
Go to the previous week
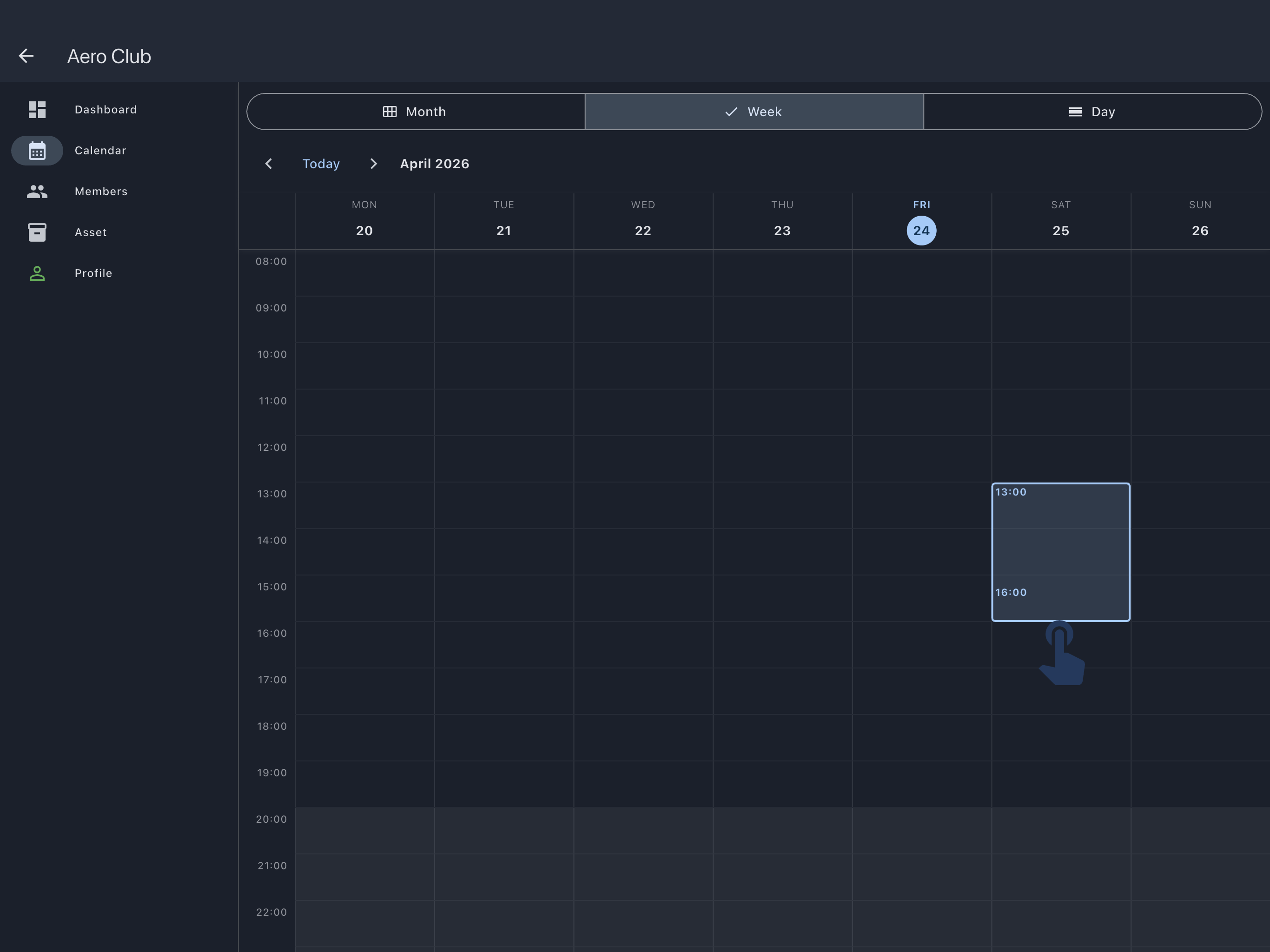[268, 164]
